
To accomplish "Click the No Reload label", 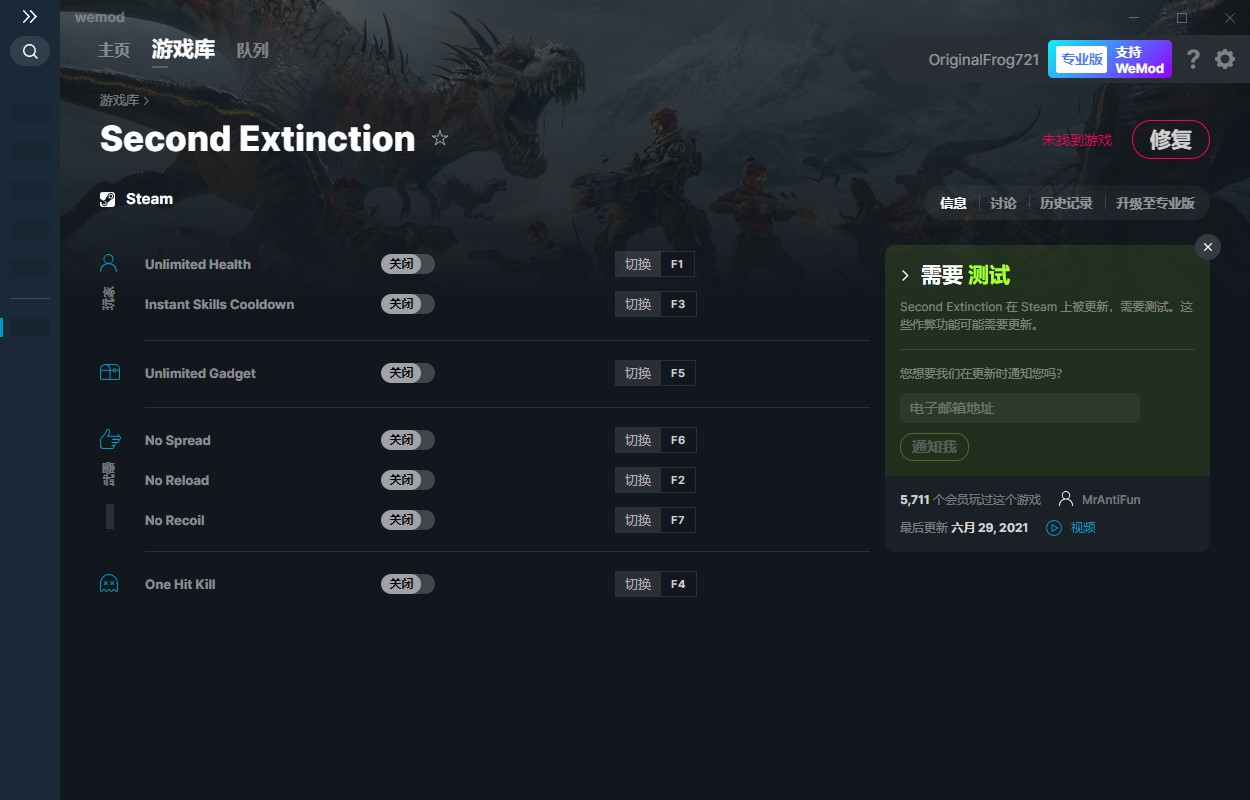I will tap(177, 480).
